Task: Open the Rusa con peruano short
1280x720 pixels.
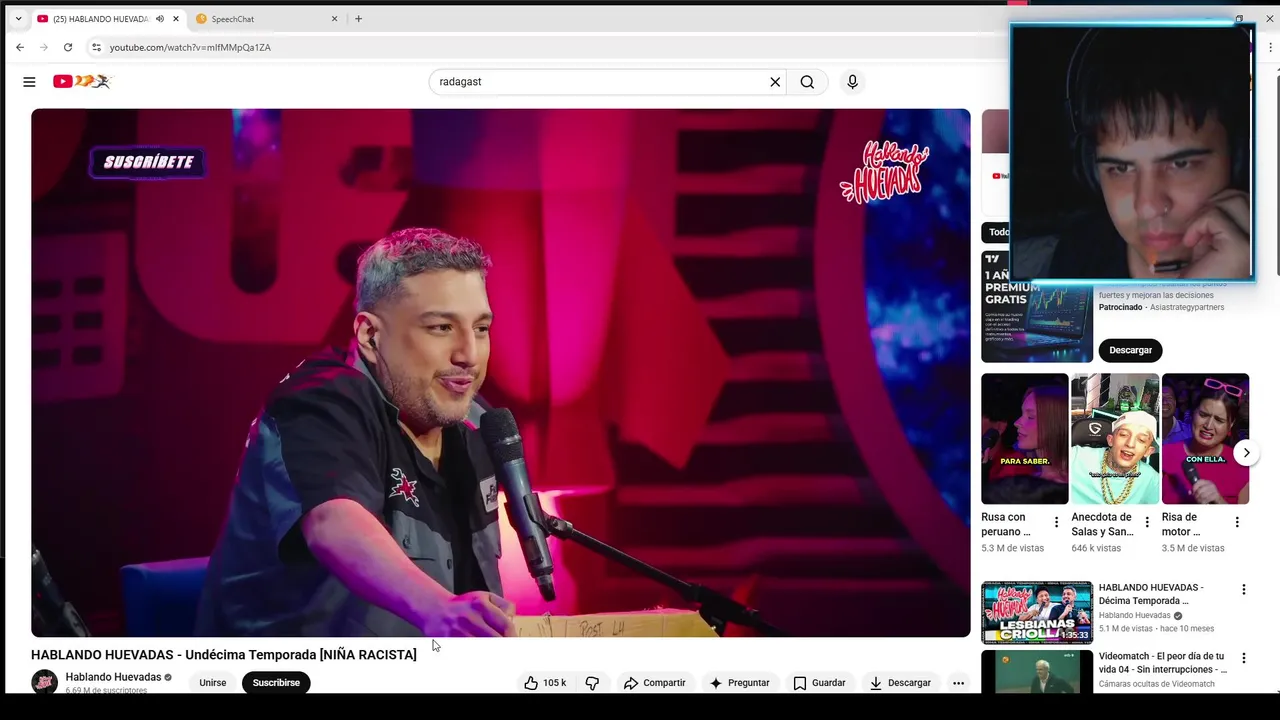Action: [1024, 439]
